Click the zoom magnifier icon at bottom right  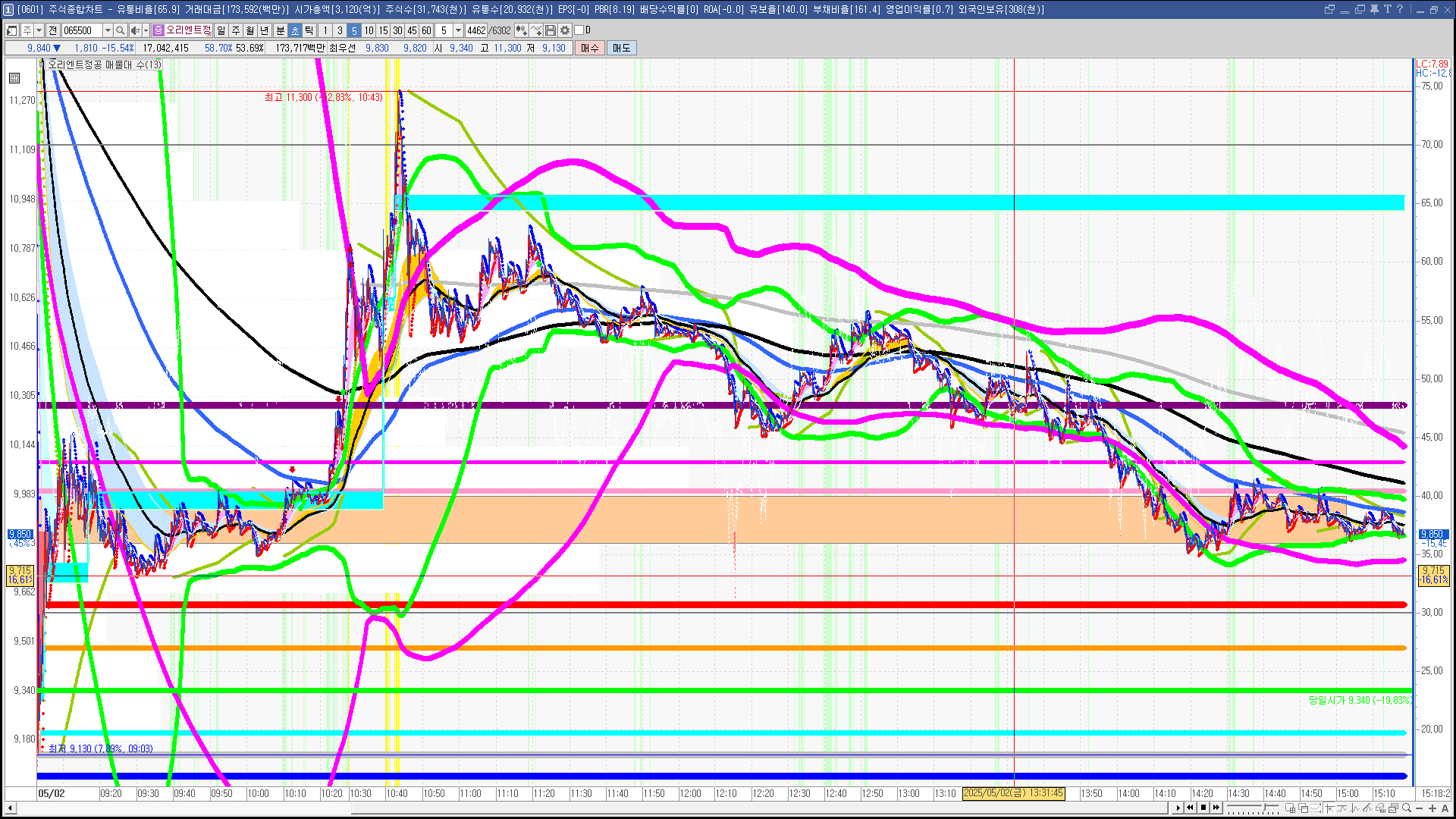click(1407, 808)
